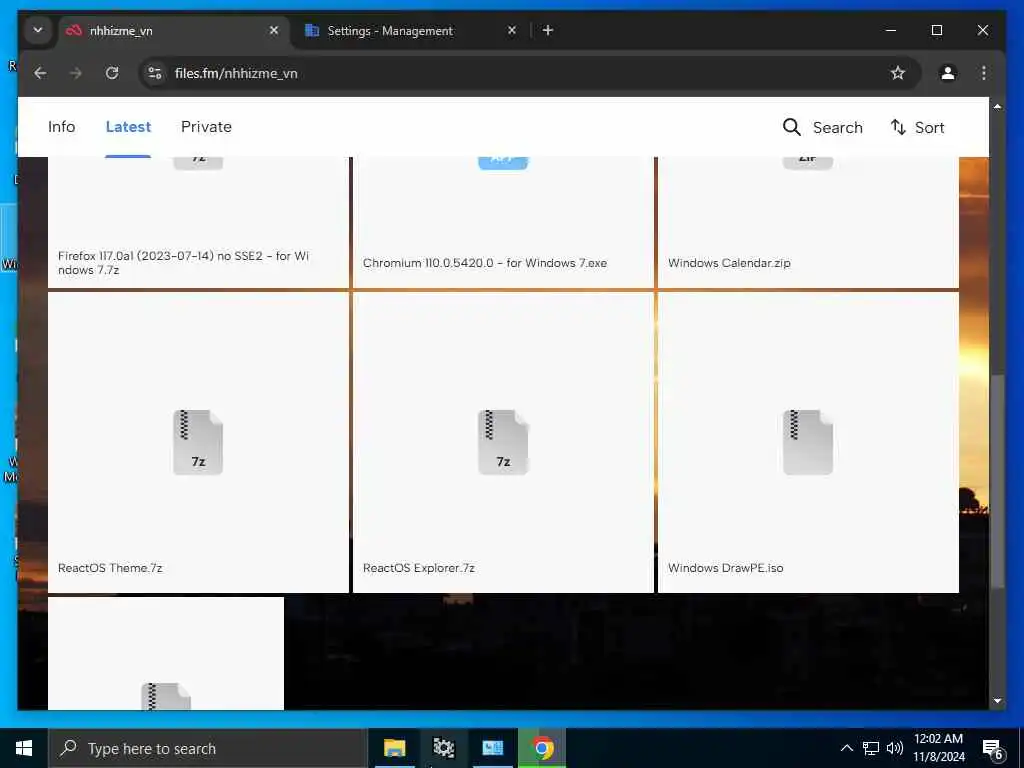Click the ReactOS Explorer.7z file name

pyautogui.click(x=419, y=568)
